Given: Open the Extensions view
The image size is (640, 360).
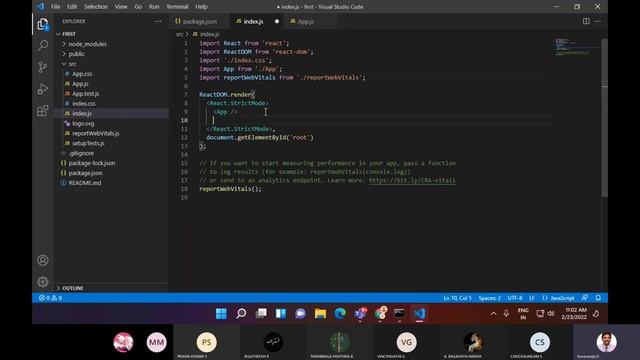Looking at the screenshot, I should pyautogui.click(x=42, y=111).
